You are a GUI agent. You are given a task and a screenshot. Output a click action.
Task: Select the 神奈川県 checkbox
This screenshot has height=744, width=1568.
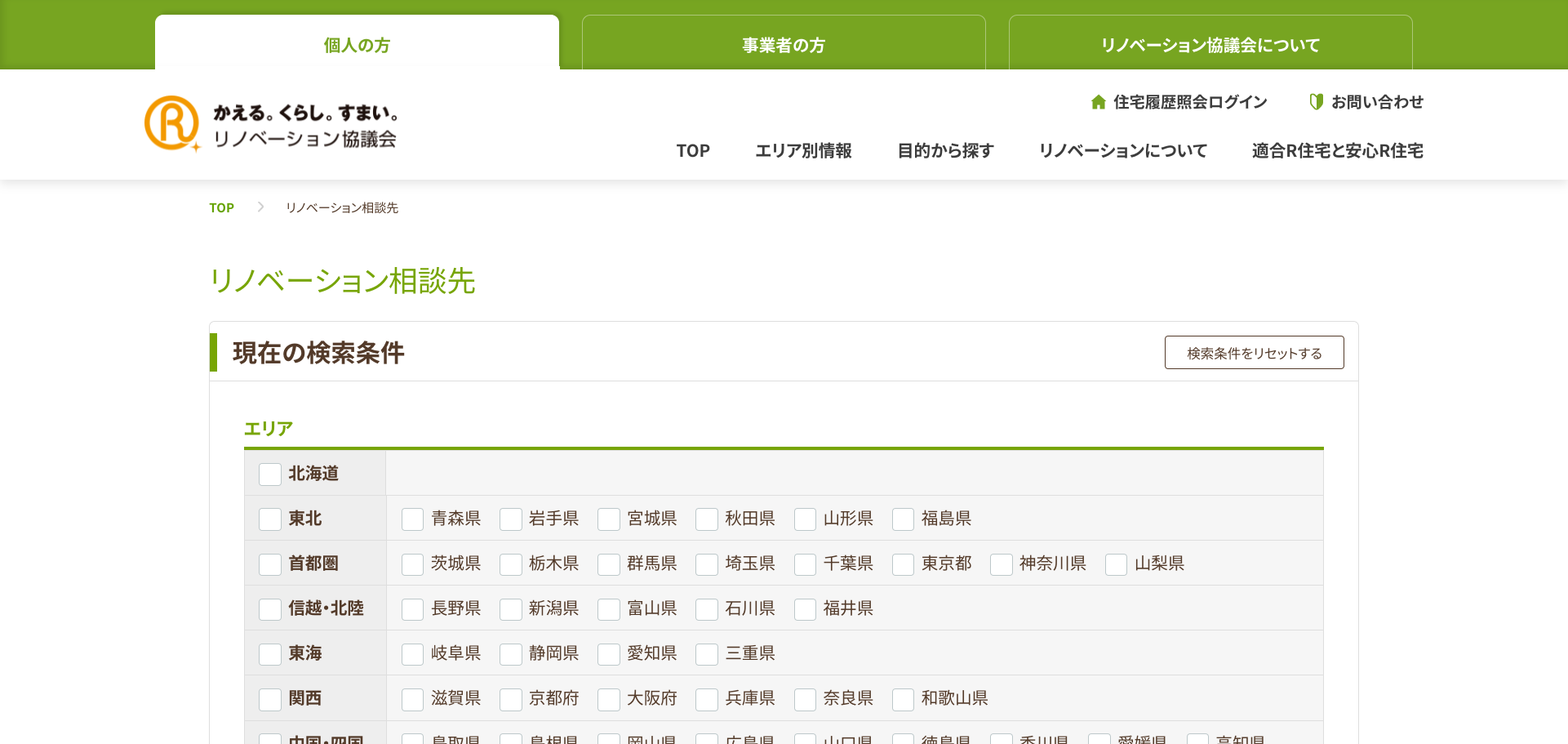pos(1002,564)
